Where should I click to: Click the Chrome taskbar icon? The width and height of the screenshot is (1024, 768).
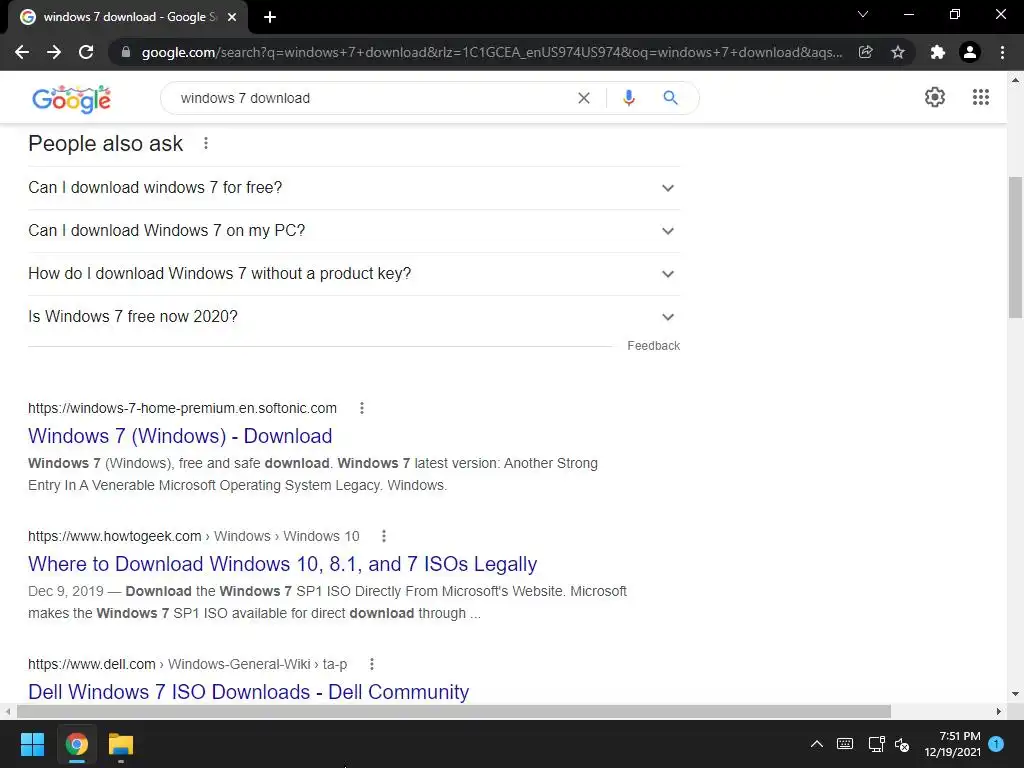(76, 744)
